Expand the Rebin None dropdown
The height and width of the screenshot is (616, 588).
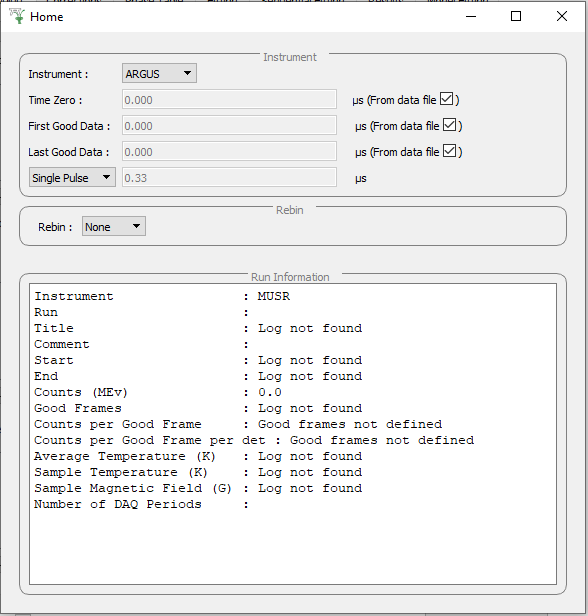pos(114,227)
